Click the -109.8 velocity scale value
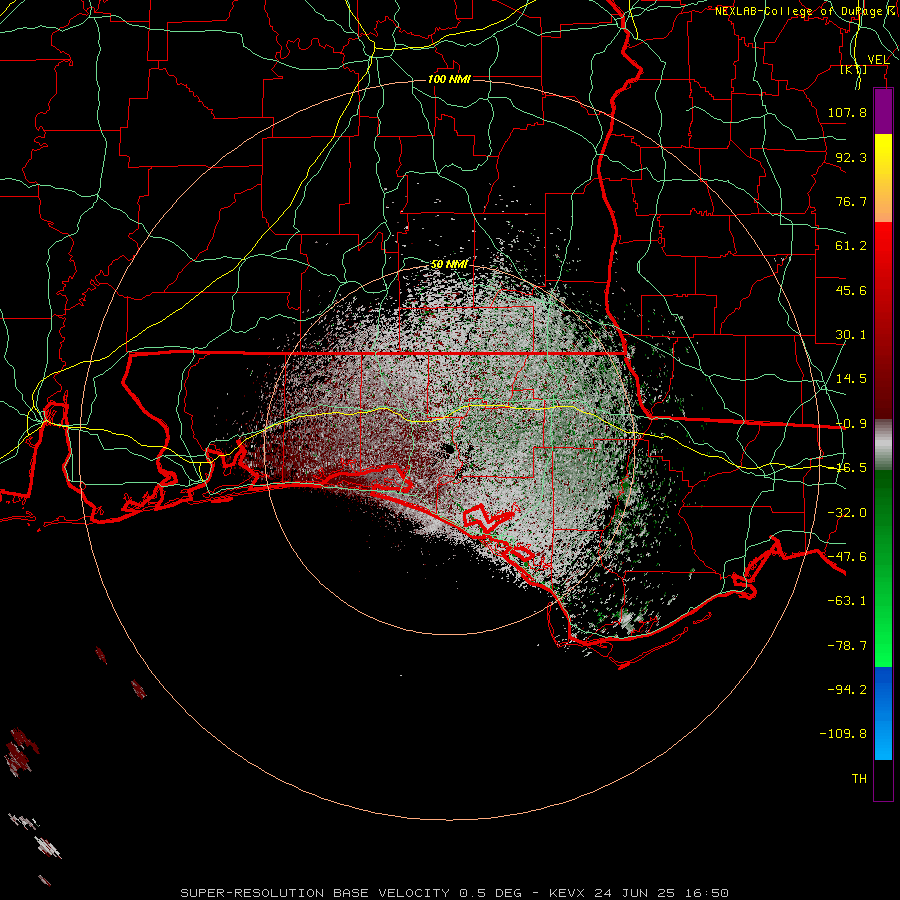The width and height of the screenshot is (900, 900). 843,734
